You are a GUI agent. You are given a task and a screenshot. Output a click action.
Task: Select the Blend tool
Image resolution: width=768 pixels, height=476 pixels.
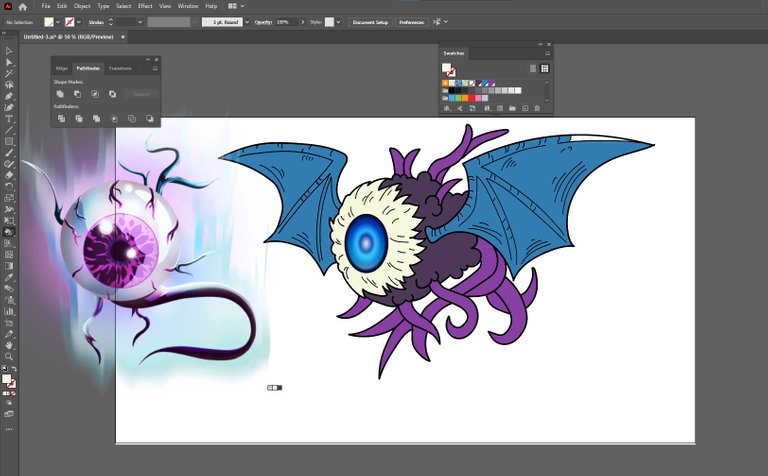coord(9,288)
